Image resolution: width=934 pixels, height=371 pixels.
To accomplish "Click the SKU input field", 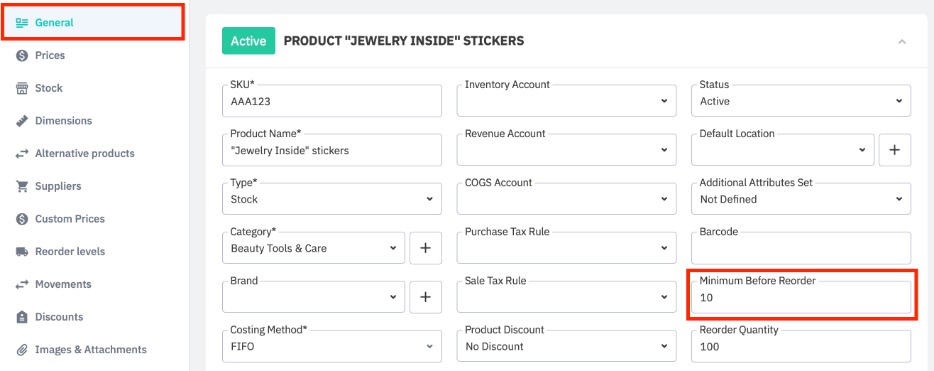I will point(332,101).
